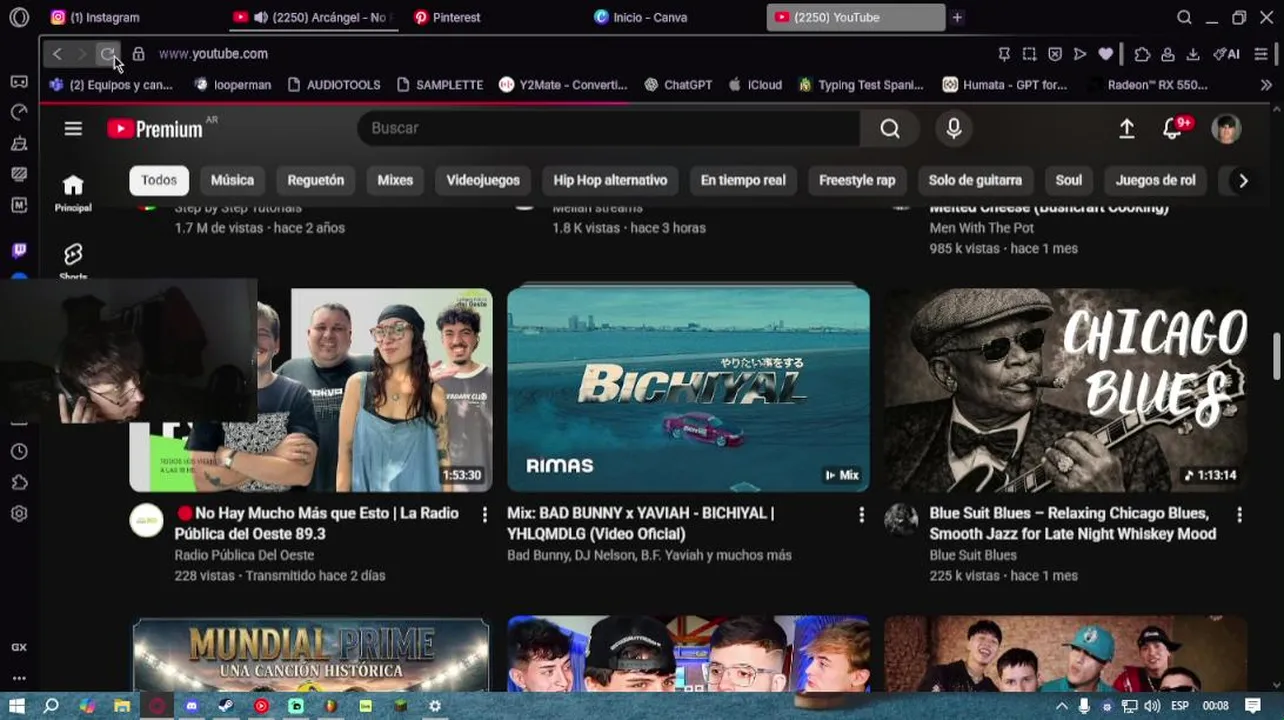Open Shorts in the YouTube mini sidebar
Screen dimensions: 1284x720
[73, 262]
